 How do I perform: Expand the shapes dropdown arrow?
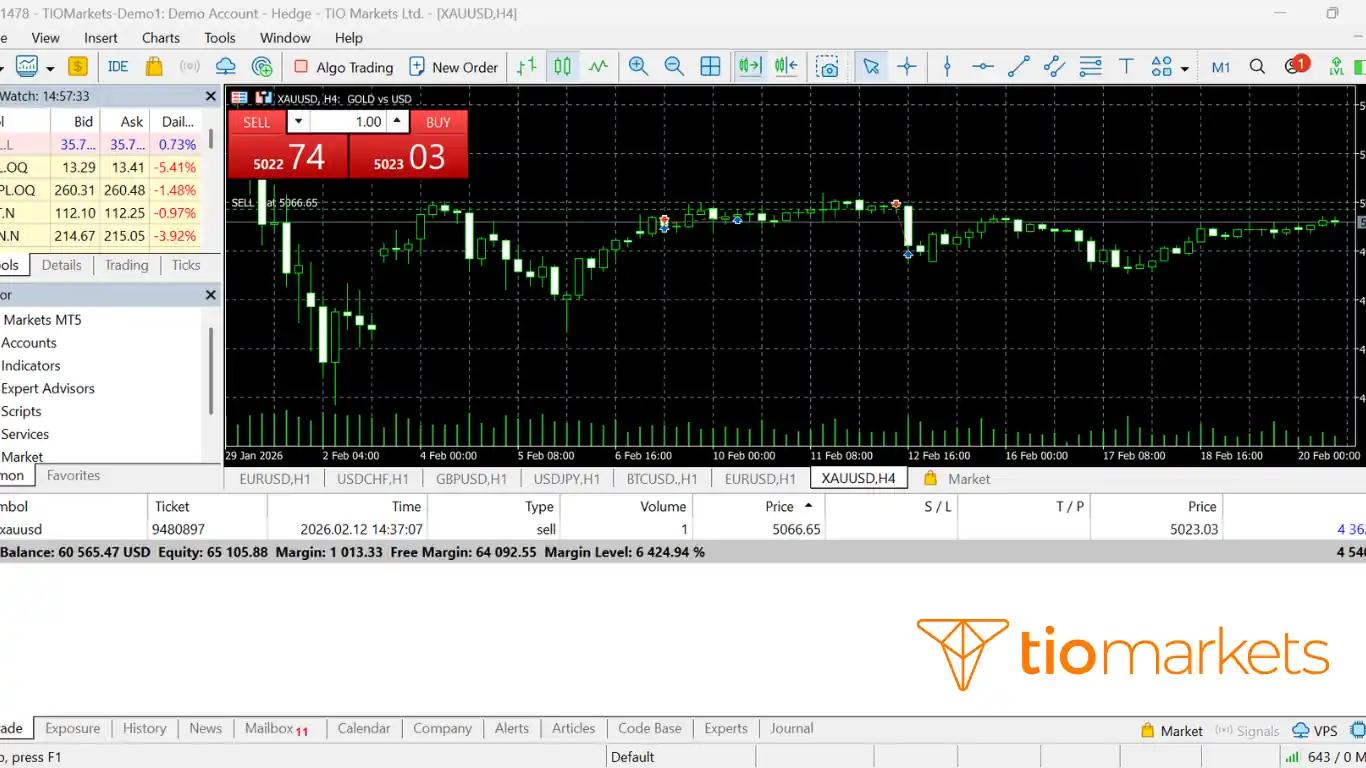coord(1185,68)
